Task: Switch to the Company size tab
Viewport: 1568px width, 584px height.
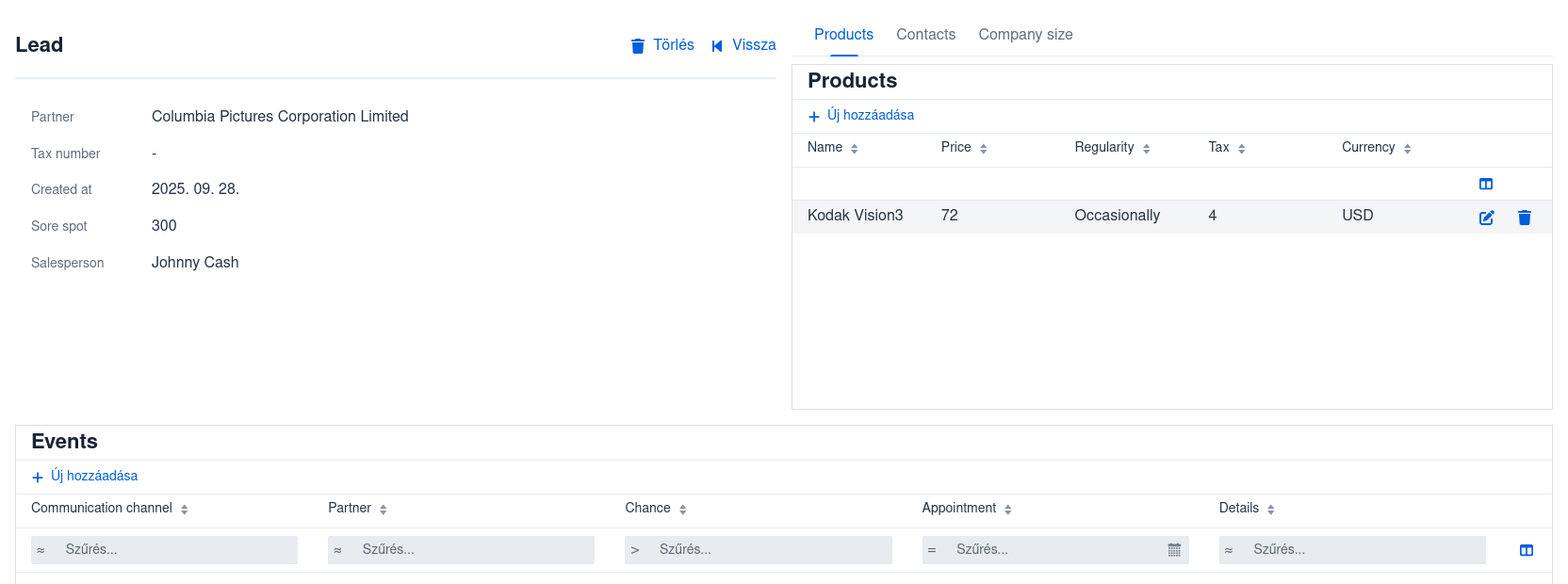Action: tap(1025, 35)
